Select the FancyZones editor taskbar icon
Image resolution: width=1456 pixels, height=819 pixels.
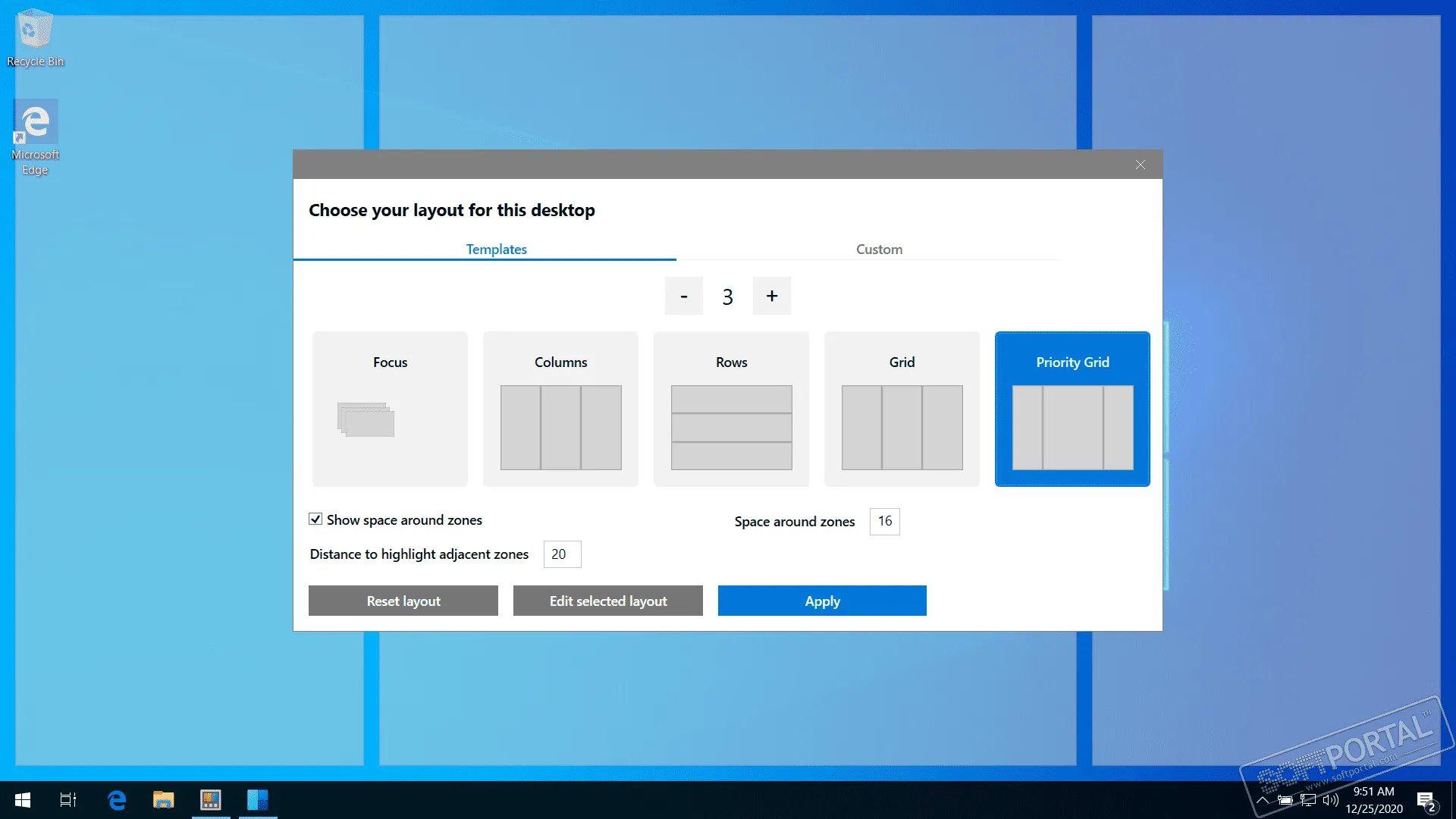pos(258,800)
